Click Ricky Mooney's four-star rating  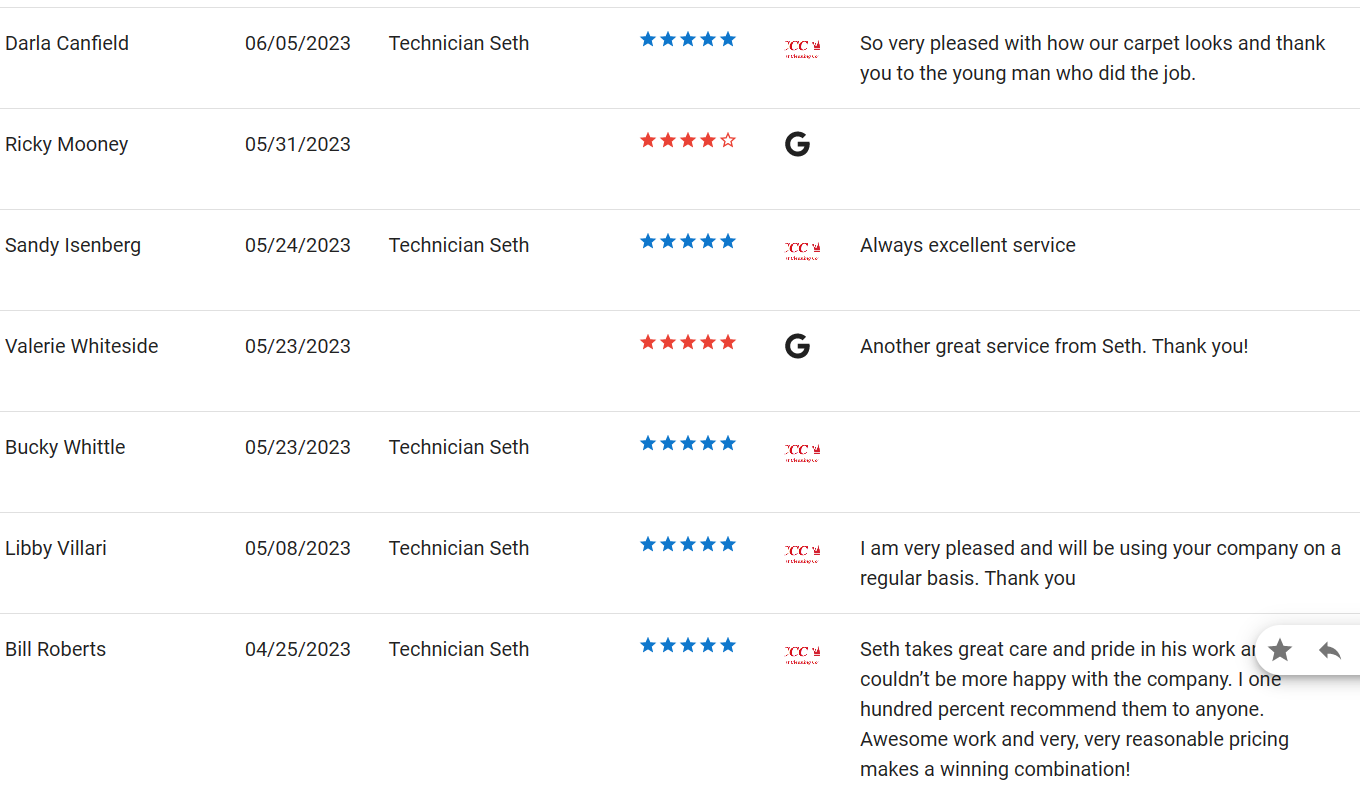click(x=688, y=140)
